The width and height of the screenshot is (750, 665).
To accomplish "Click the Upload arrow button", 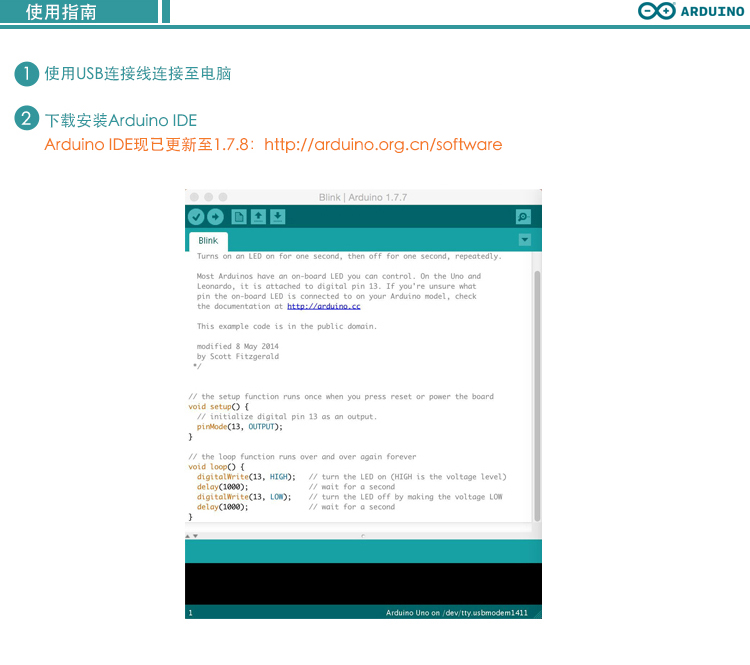I will tap(215, 217).
